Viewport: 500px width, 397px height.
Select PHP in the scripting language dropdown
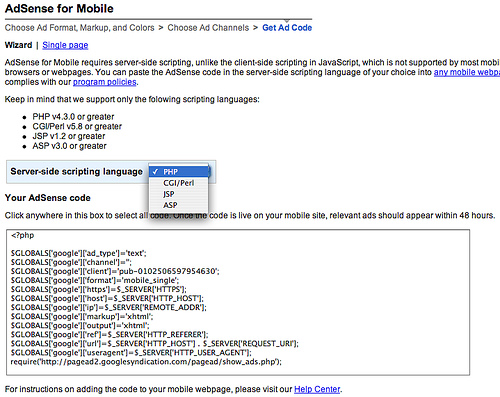point(179,172)
